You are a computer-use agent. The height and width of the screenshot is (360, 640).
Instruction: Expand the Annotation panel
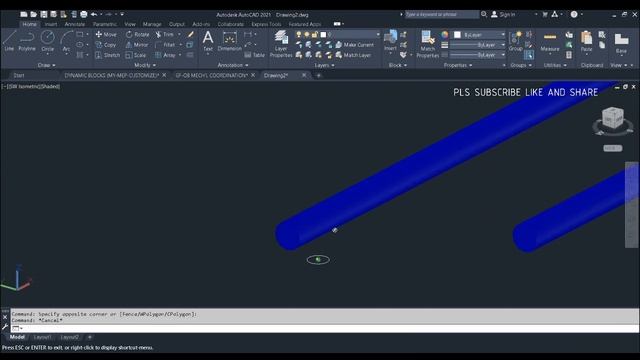click(x=233, y=65)
